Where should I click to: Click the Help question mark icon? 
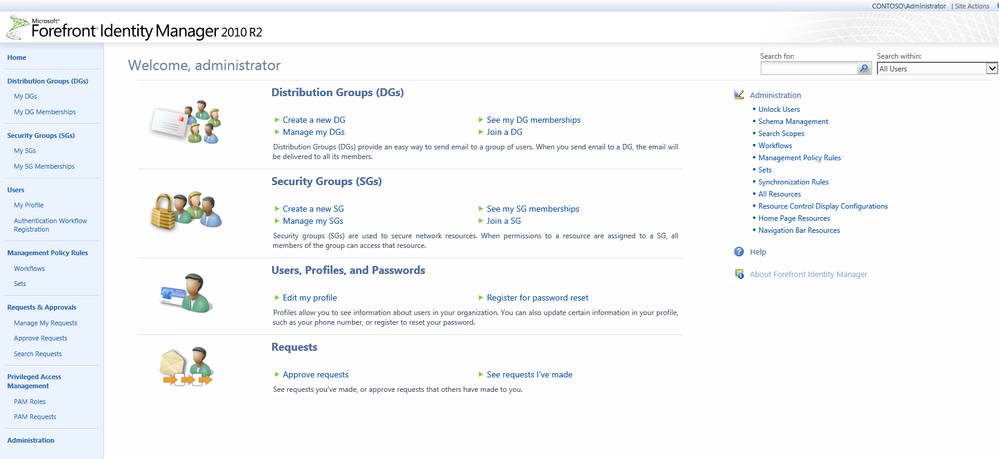click(x=739, y=252)
